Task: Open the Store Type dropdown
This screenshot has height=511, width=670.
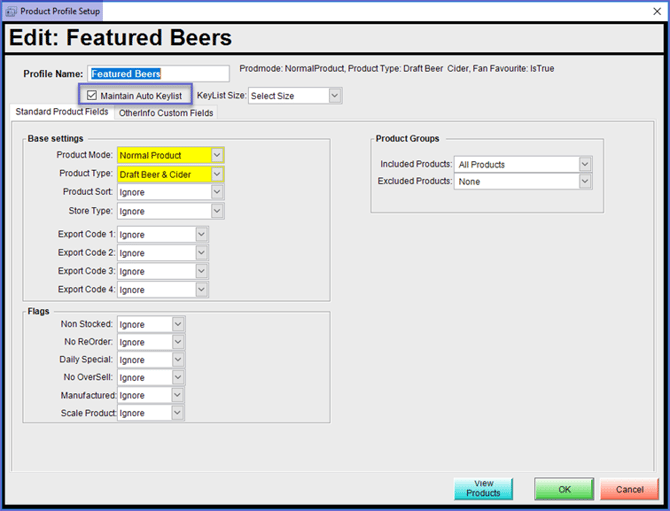Action: 170,211
